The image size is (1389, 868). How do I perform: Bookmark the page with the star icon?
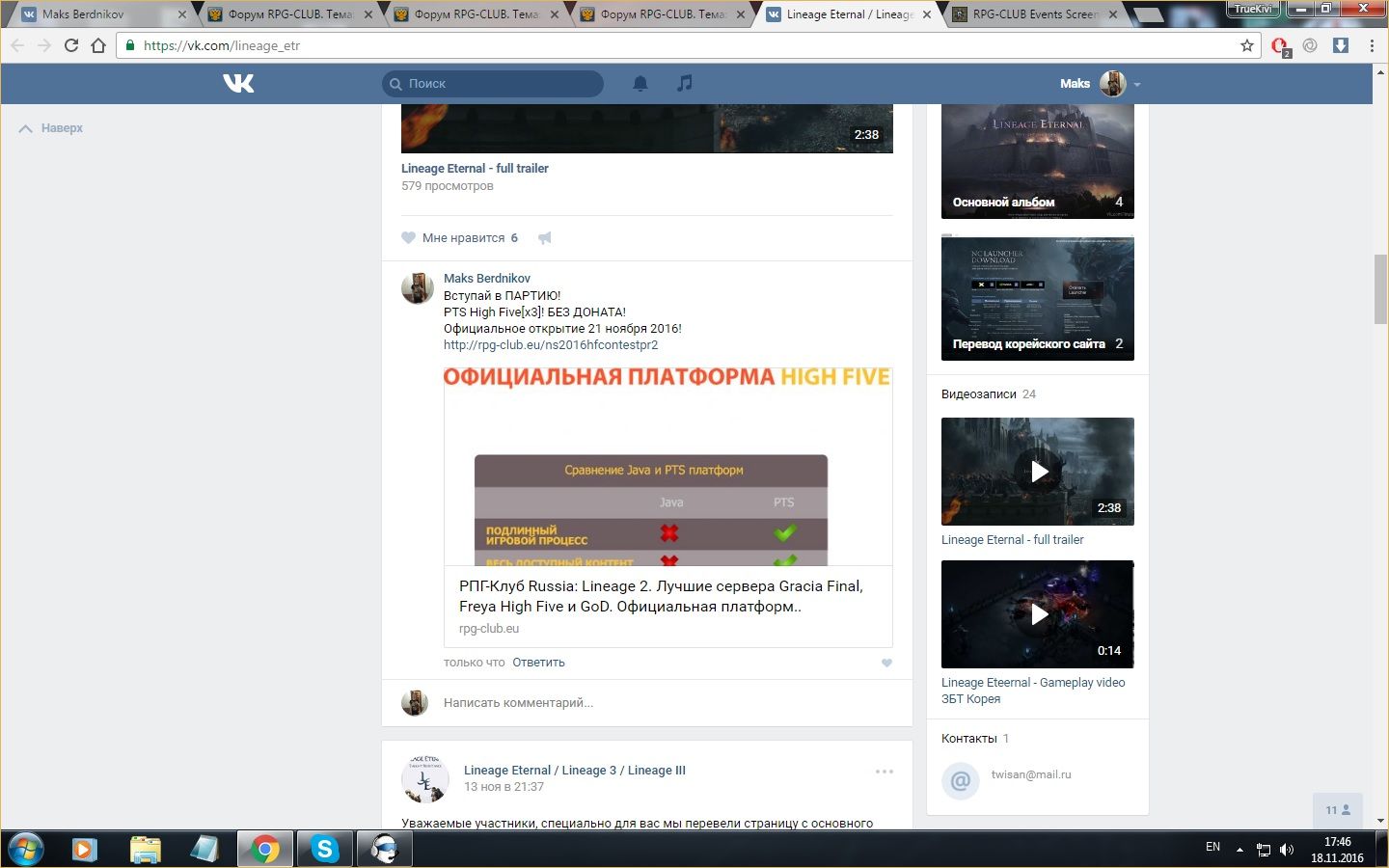(1247, 45)
